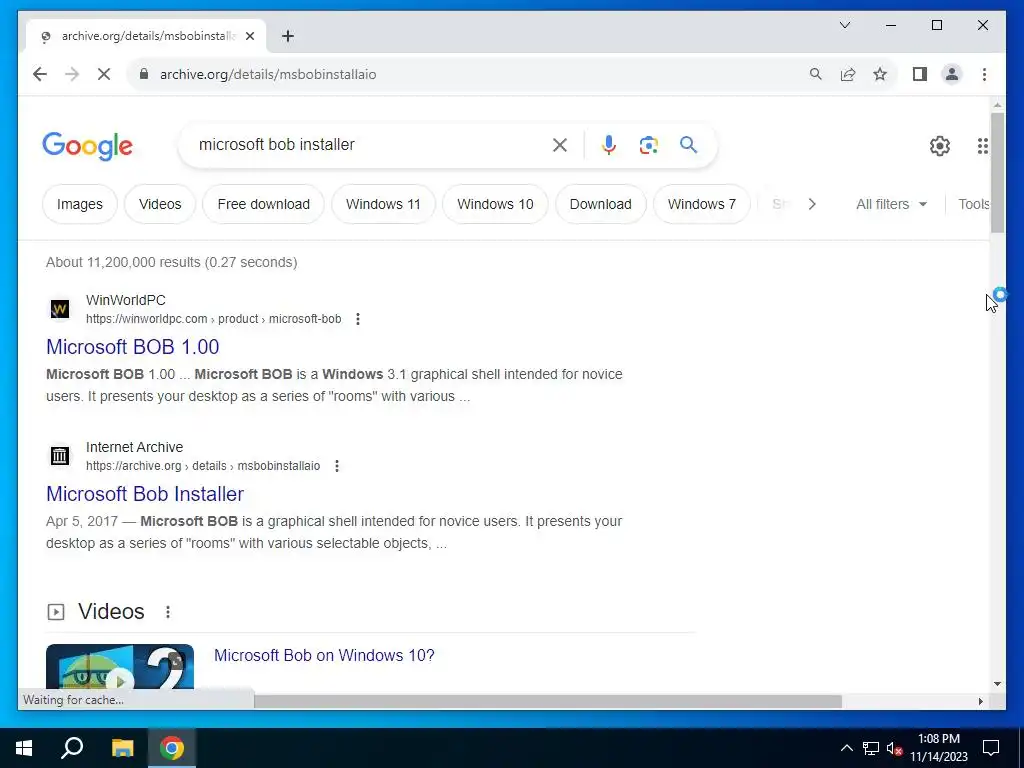
Task: Open the Microsoft BOB 1.00 result
Action: [x=133, y=347]
